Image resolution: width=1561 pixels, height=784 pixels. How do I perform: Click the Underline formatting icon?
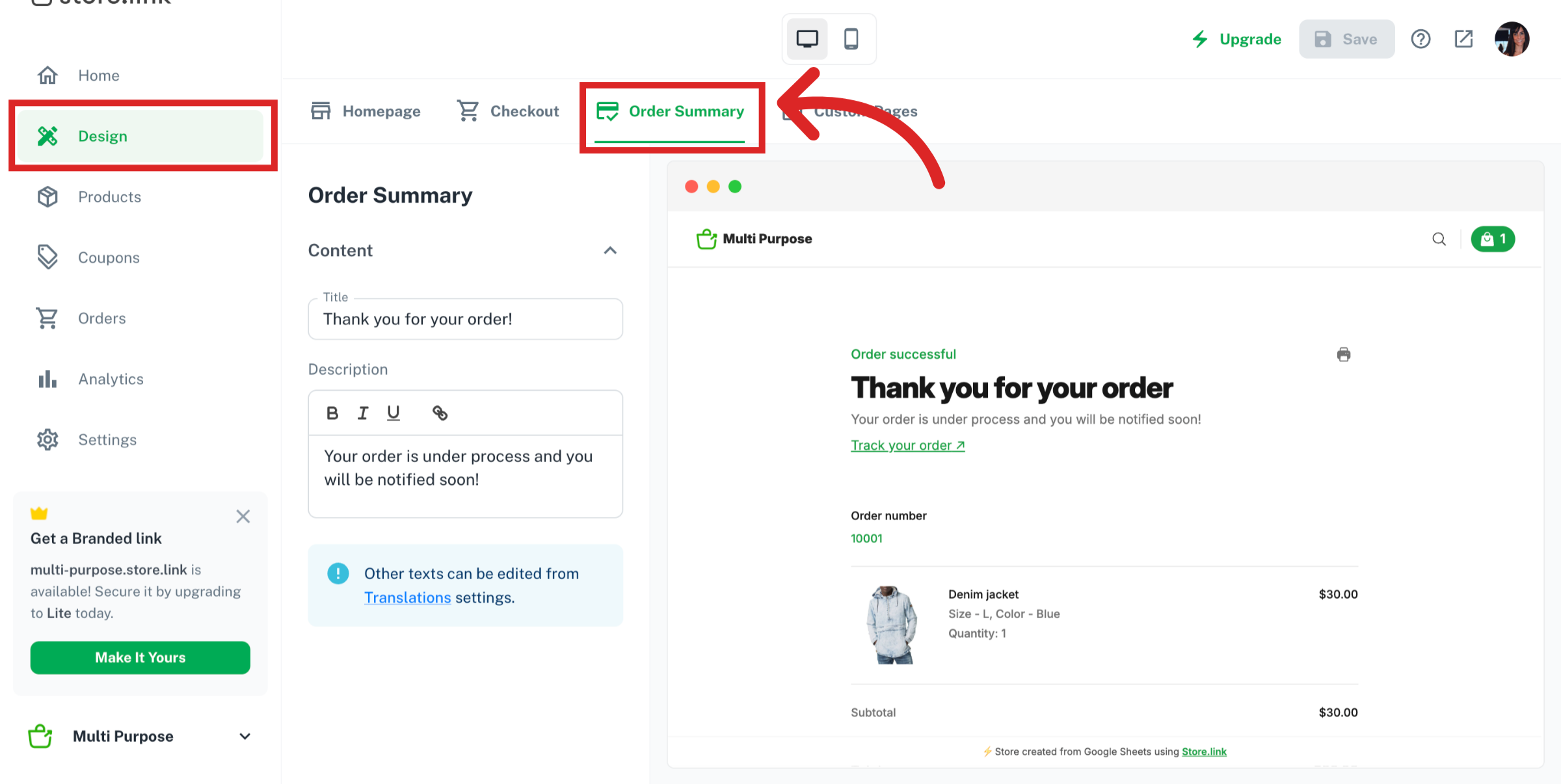click(x=394, y=413)
